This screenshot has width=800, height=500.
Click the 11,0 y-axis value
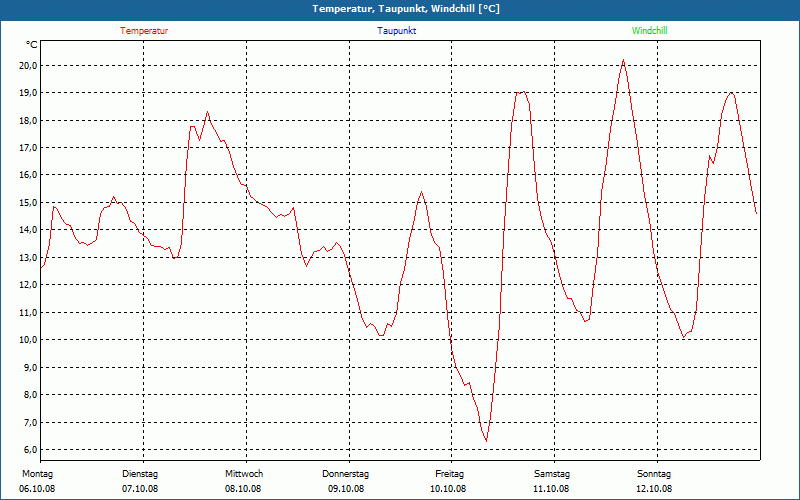click(x=28, y=312)
